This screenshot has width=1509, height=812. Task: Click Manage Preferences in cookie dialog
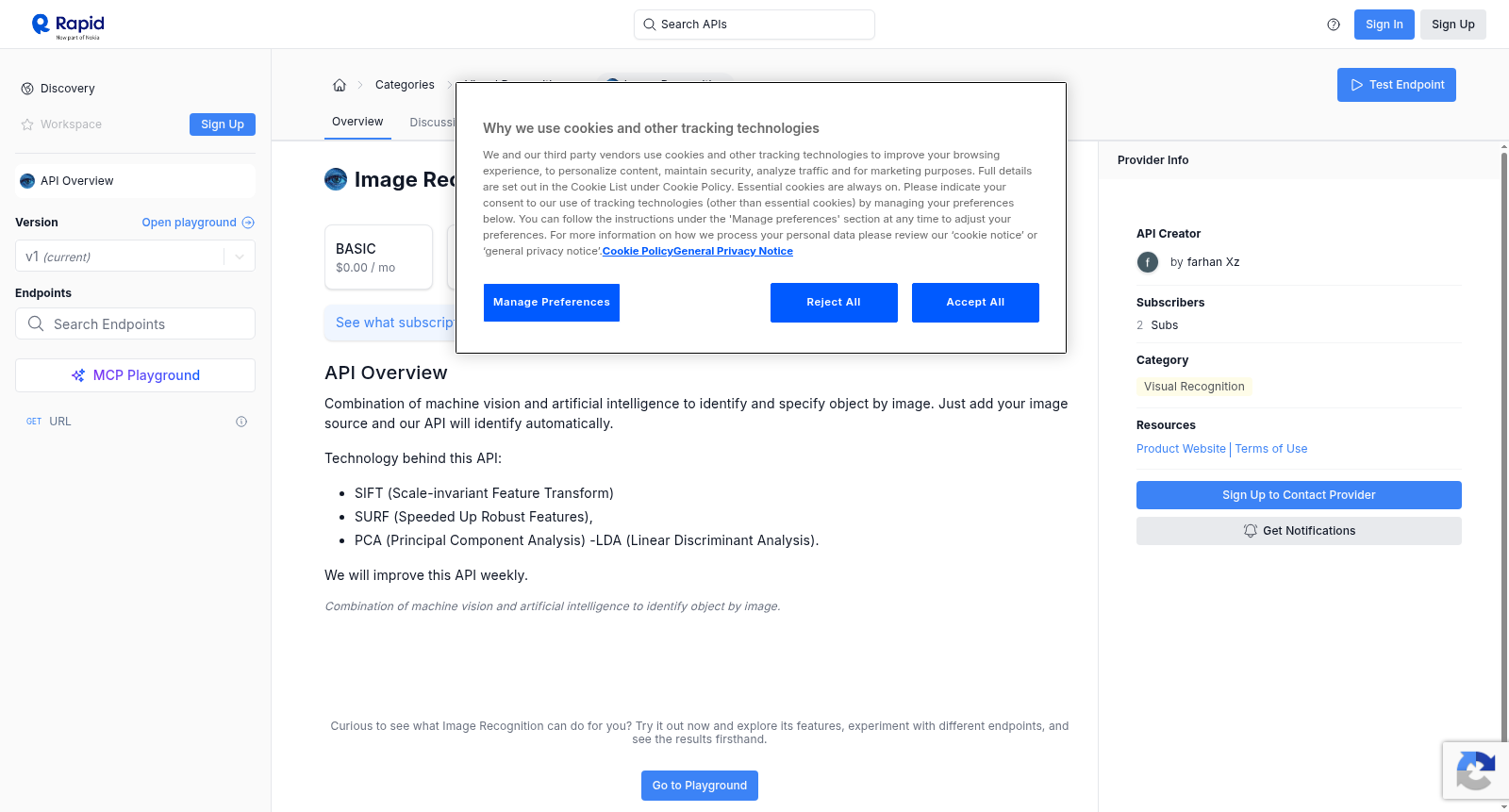tap(552, 303)
